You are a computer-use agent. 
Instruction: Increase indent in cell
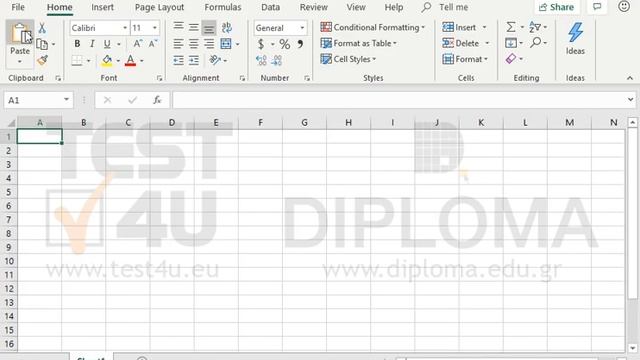tap(193, 60)
